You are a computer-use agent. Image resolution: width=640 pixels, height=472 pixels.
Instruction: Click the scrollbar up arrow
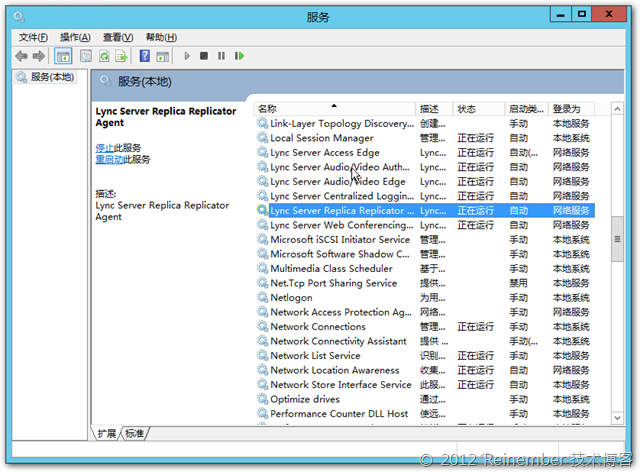(x=617, y=109)
